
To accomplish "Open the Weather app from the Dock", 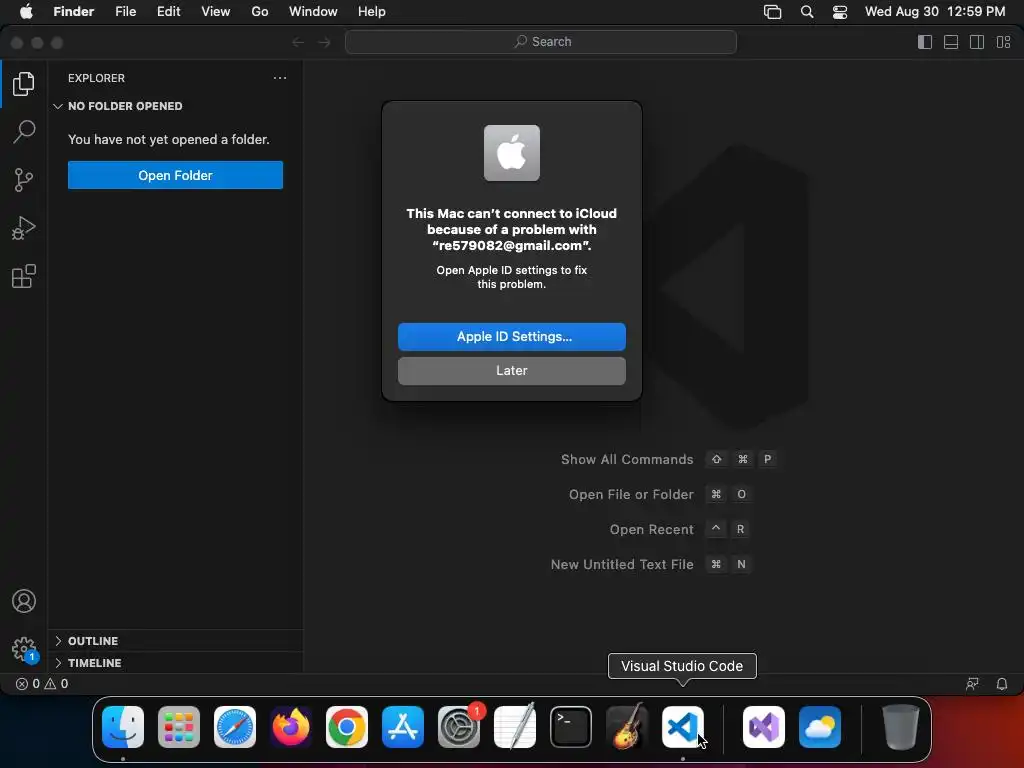I will (x=820, y=727).
